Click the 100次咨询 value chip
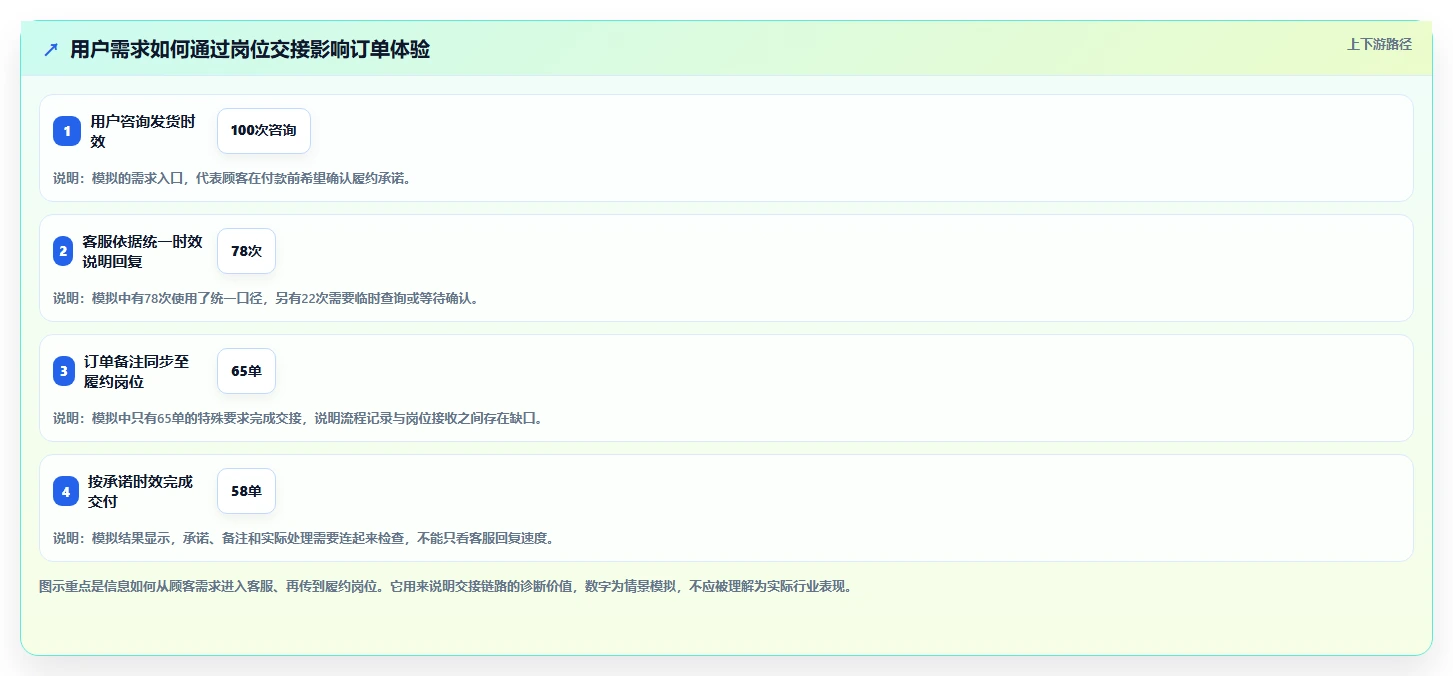Screen dimensions: 1453x676 coord(264,131)
